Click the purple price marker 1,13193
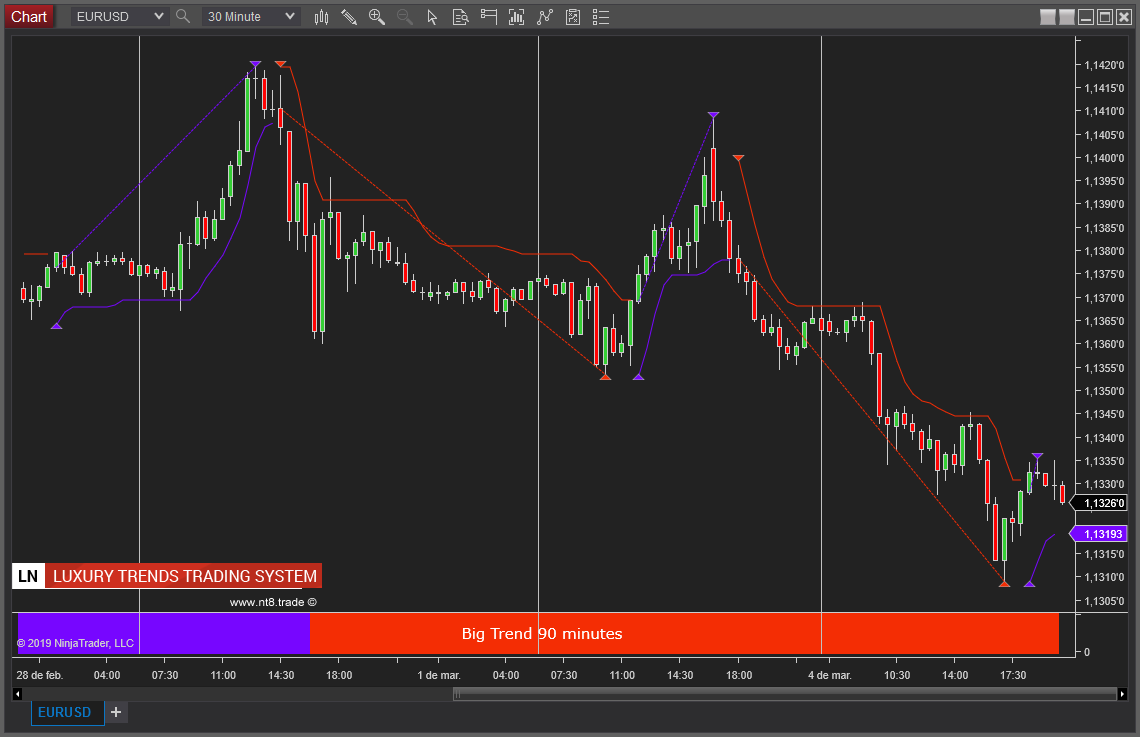The width and height of the screenshot is (1140, 737). [x=1100, y=534]
